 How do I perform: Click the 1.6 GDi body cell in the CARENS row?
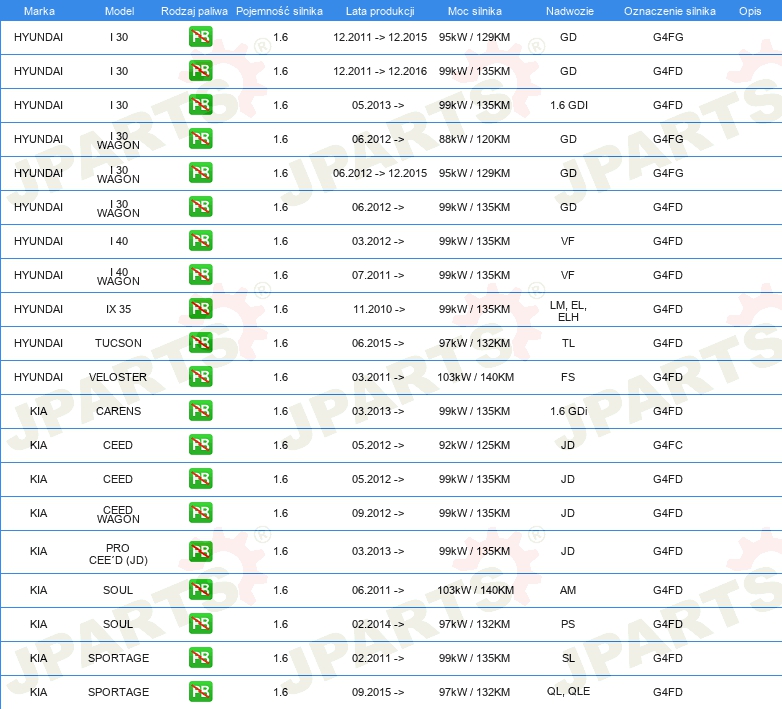click(x=569, y=411)
